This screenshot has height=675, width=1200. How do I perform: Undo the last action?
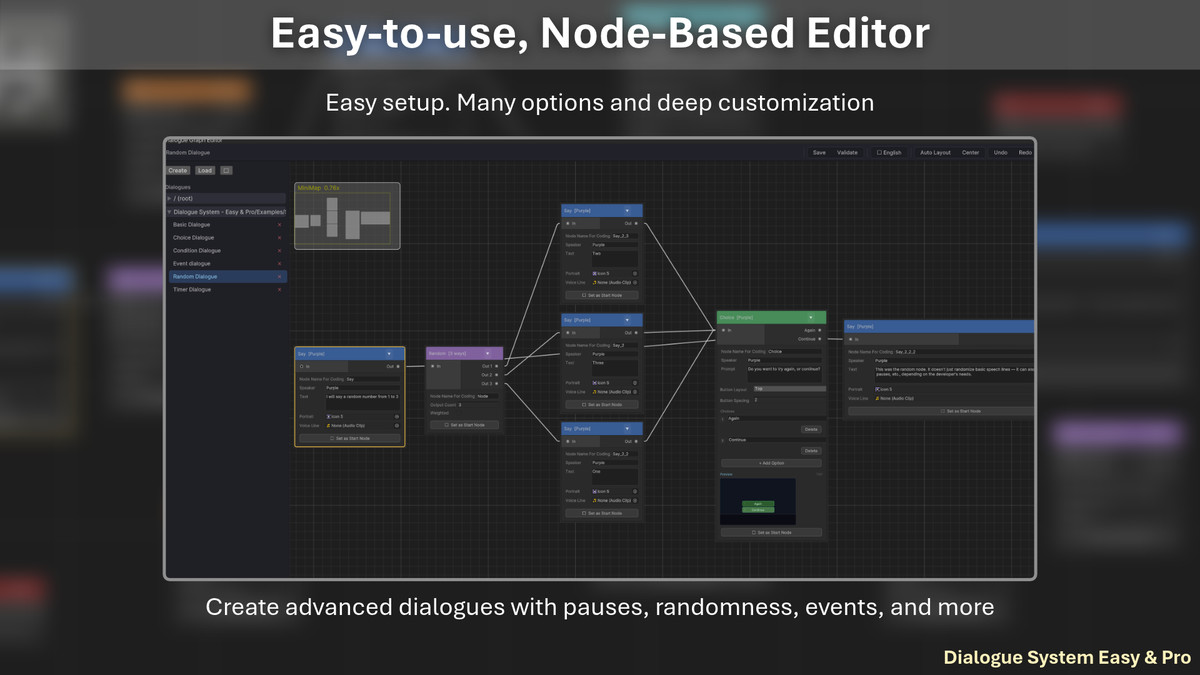(x=1000, y=153)
